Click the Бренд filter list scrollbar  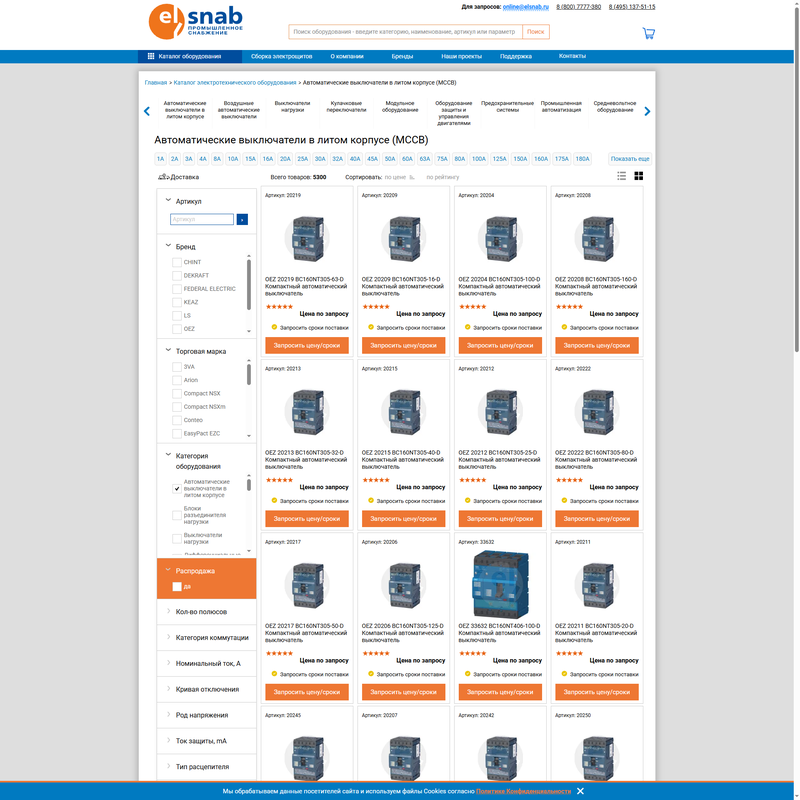pos(249,285)
